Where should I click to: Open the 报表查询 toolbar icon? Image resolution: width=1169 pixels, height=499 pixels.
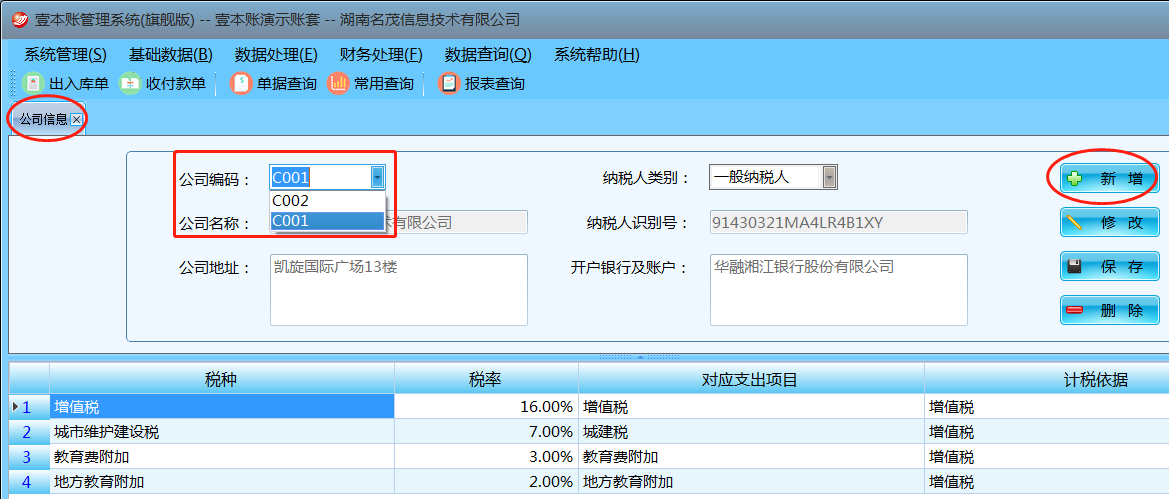point(449,83)
